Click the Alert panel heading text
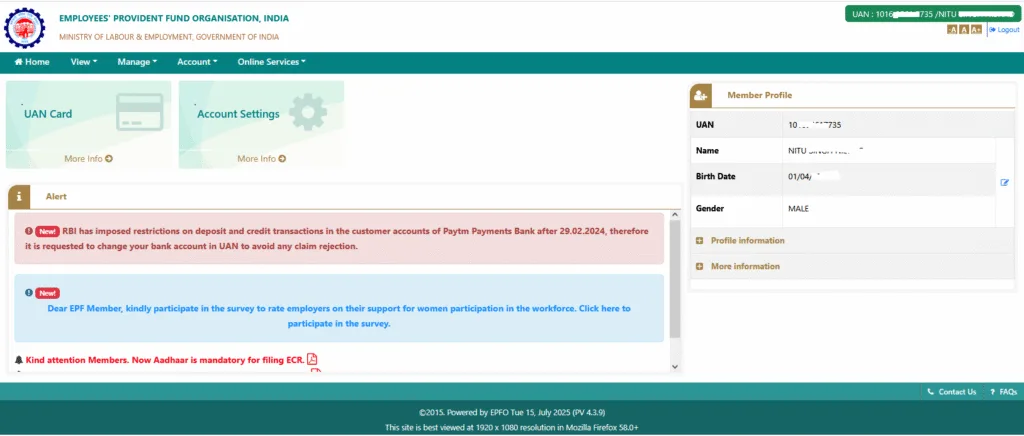 coord(56,196)
